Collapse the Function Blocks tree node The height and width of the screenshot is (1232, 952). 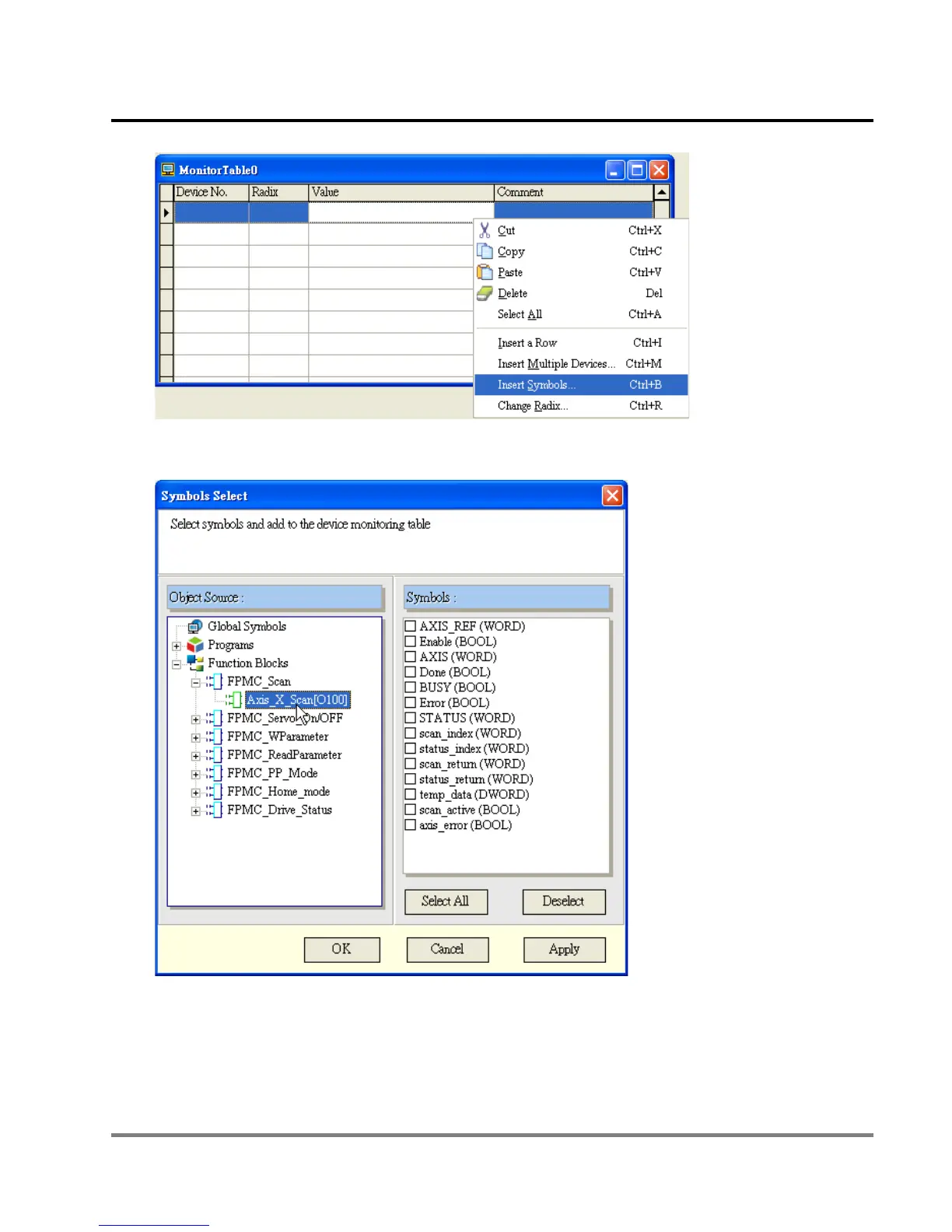point(177,664)
